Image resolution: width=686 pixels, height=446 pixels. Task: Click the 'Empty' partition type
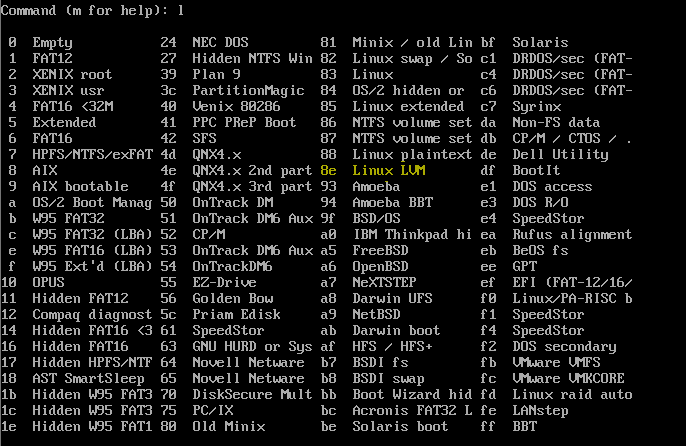(x=52, y=43)
